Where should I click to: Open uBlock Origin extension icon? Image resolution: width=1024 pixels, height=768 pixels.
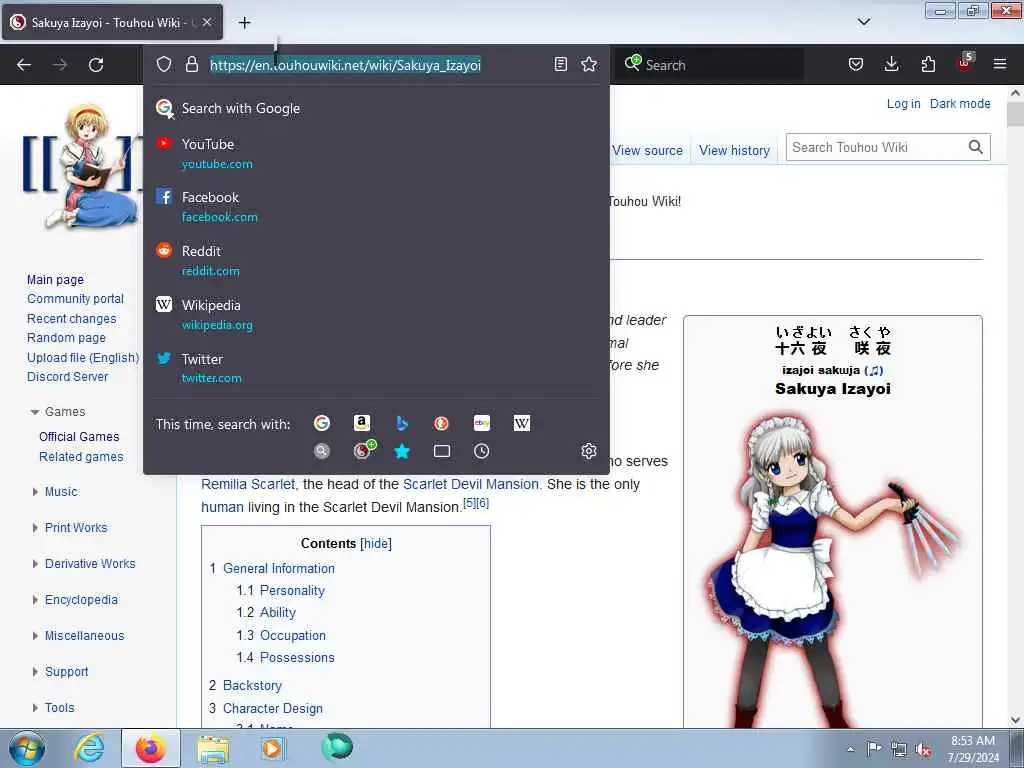(x=965, y=63)
